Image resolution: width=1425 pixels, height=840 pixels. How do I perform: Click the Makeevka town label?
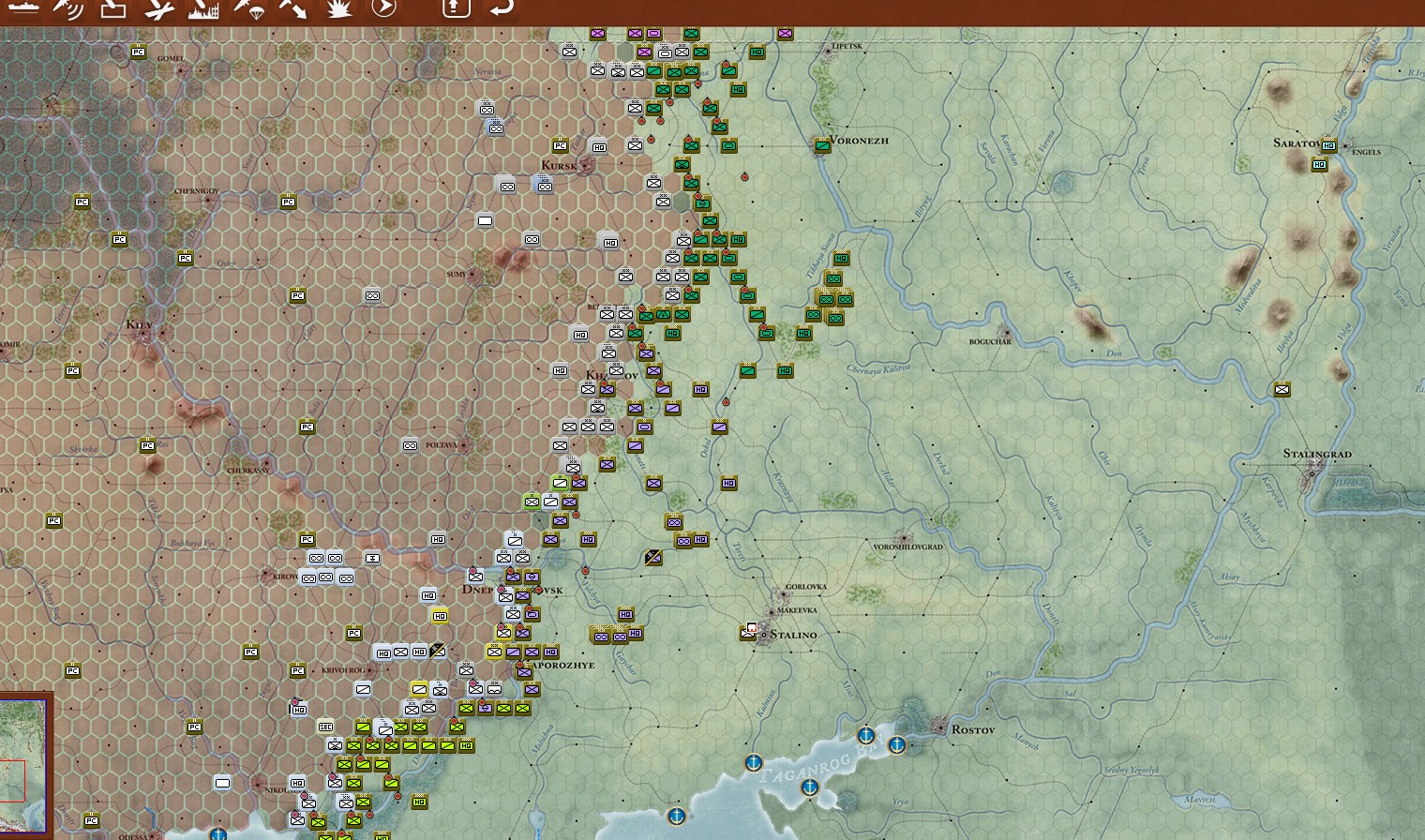[x=797, y=610]
